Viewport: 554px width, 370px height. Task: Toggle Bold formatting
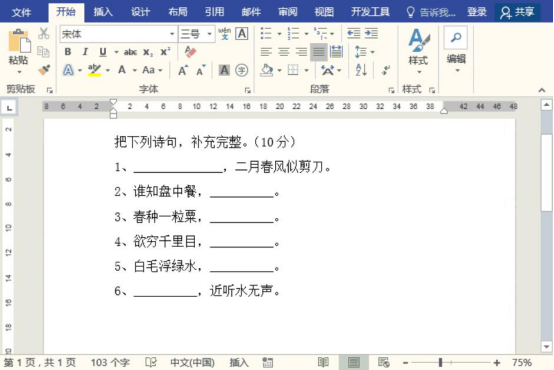pyautogui.click(x=68, y=52)
